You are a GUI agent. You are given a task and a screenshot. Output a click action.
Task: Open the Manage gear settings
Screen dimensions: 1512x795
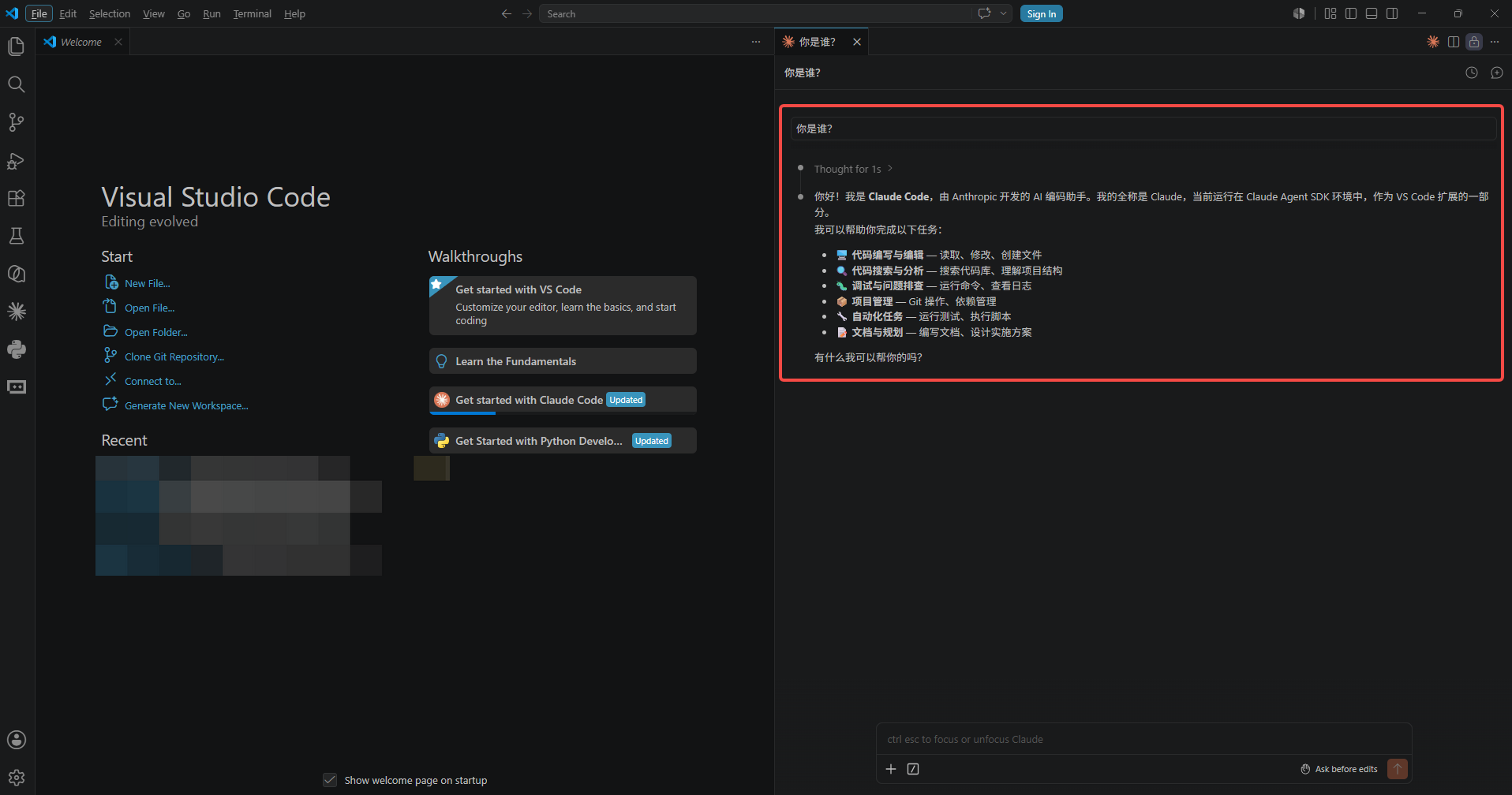(17, 778)
